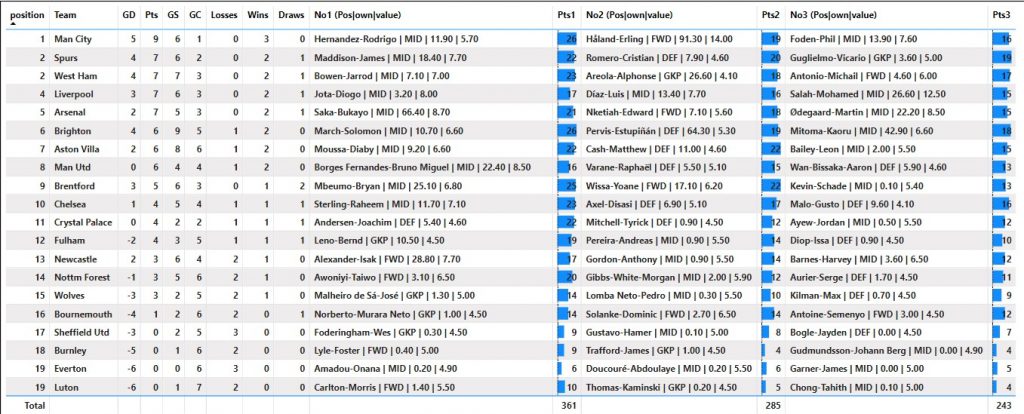This screenshot has height=414, width=1024.
Task: Click the Liverpool team name cell
Action: (x=72, y=93)
